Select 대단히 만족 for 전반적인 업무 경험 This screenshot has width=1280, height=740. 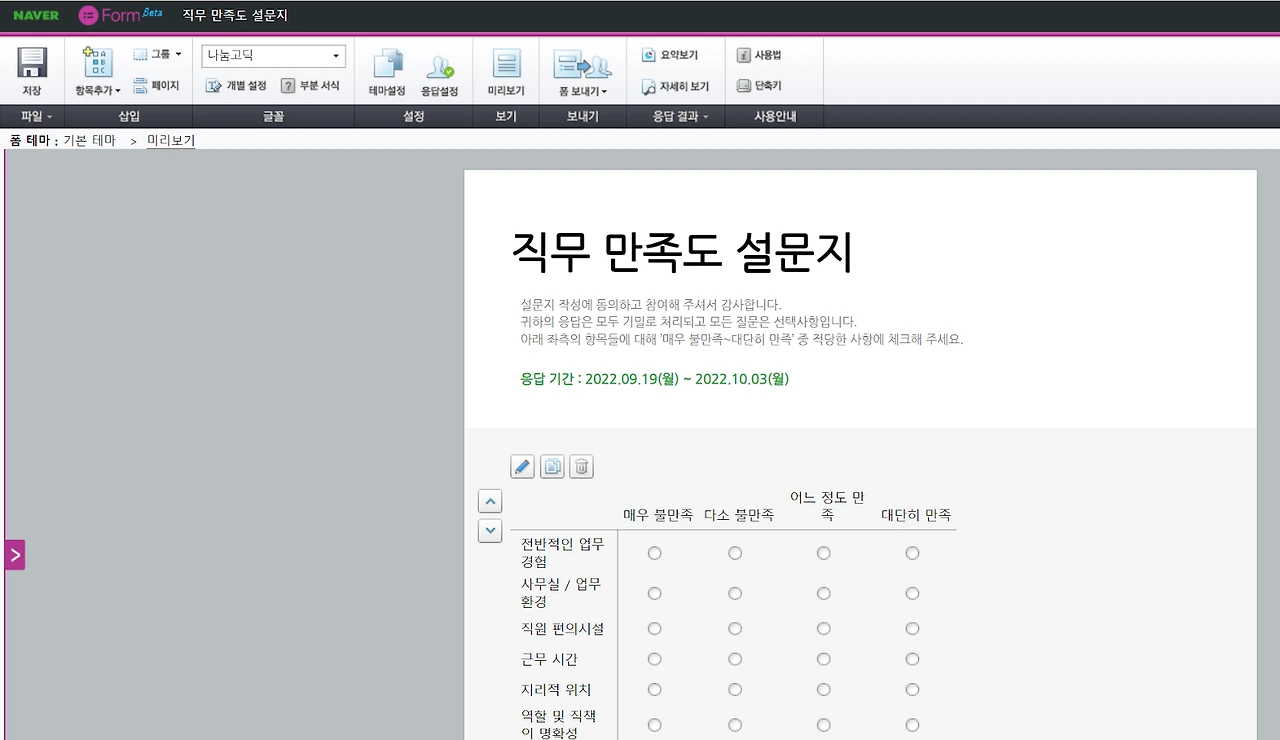coord(912,553)
